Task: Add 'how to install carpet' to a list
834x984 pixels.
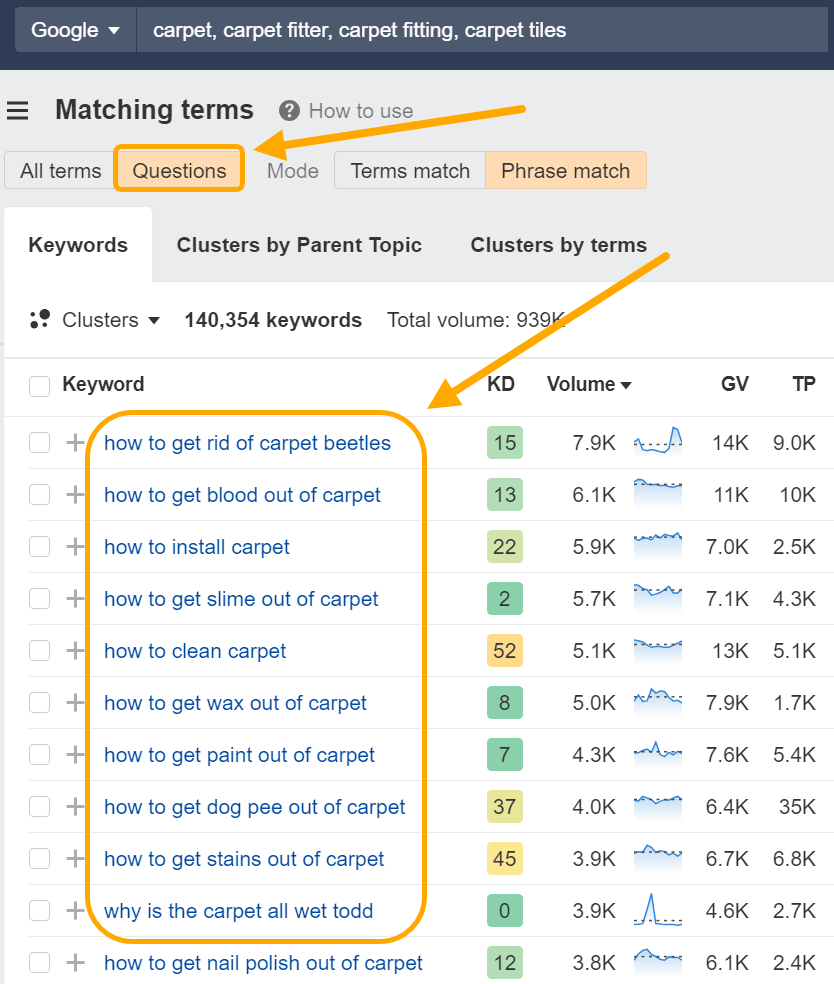Action: (75, 546)
